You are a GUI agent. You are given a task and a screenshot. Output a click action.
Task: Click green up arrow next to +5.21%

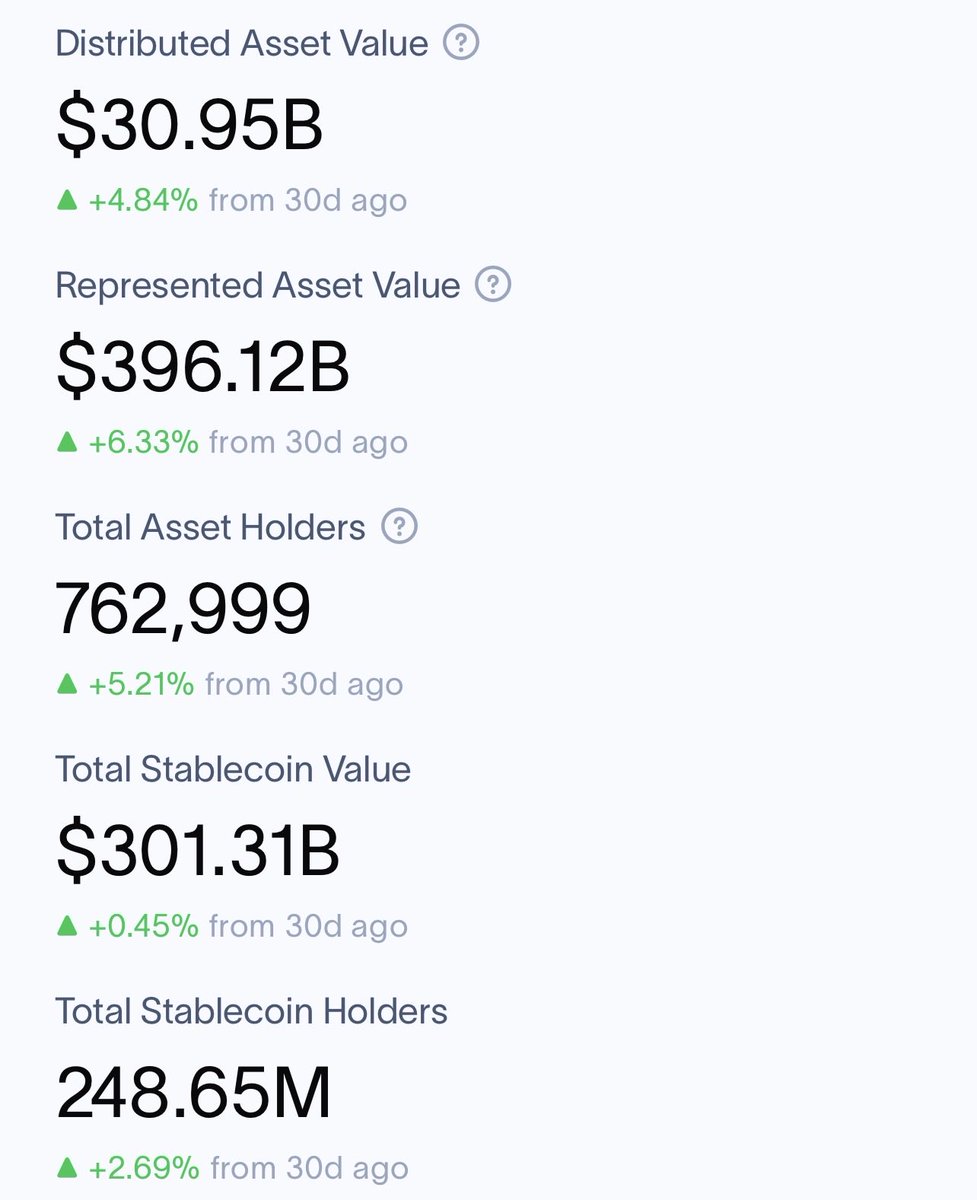point(67,684)
